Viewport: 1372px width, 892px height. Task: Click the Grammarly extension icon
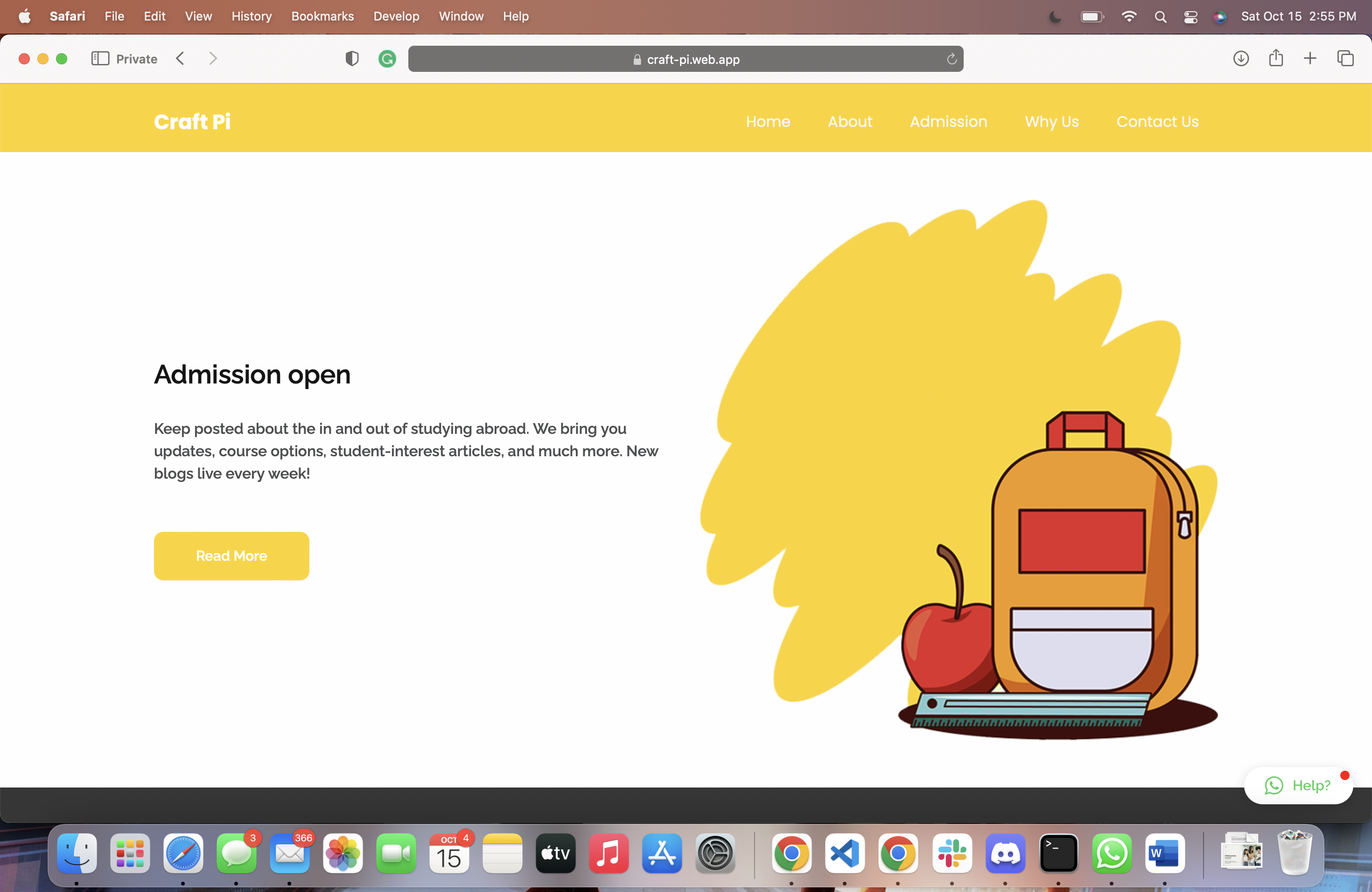point(387,59)
